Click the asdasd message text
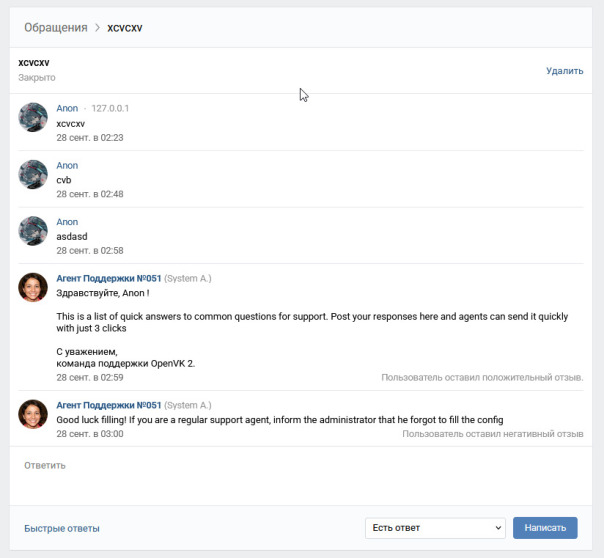Screen dimensions: 604x558 point(72,236)
